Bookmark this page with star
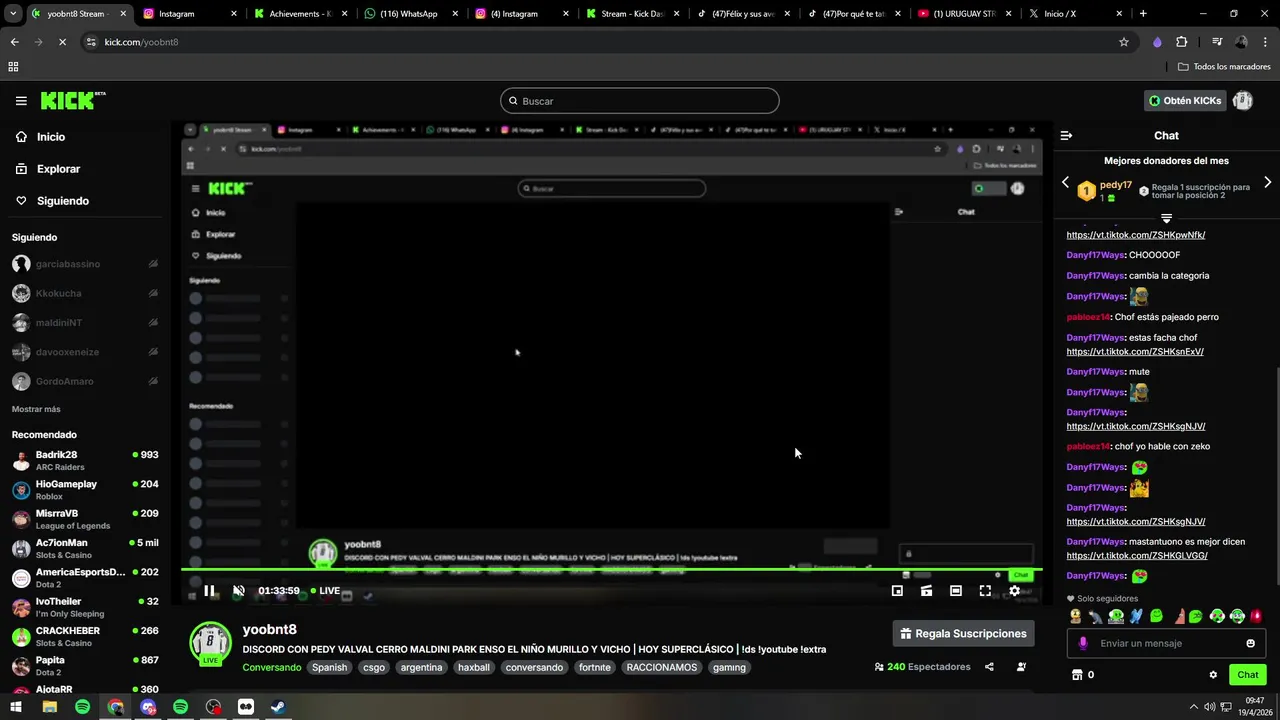This screenshot has height=720, width=1280. pyautogui.click(x=1123, y=42)
